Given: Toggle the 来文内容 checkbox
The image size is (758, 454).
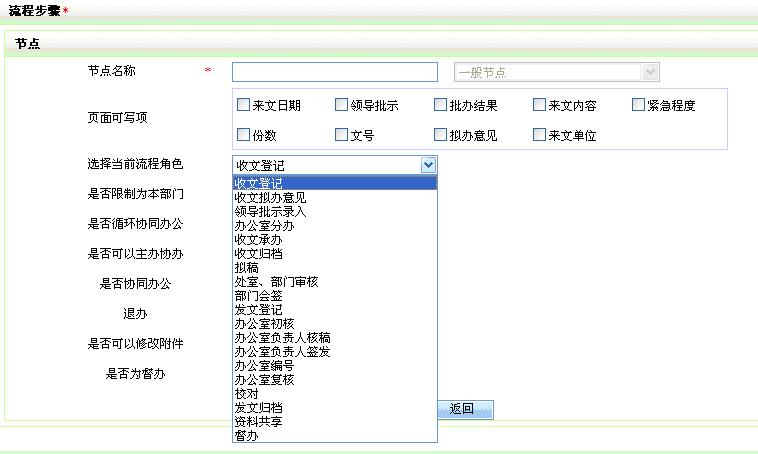Looking at the screenshot, I should pos(539,104).
